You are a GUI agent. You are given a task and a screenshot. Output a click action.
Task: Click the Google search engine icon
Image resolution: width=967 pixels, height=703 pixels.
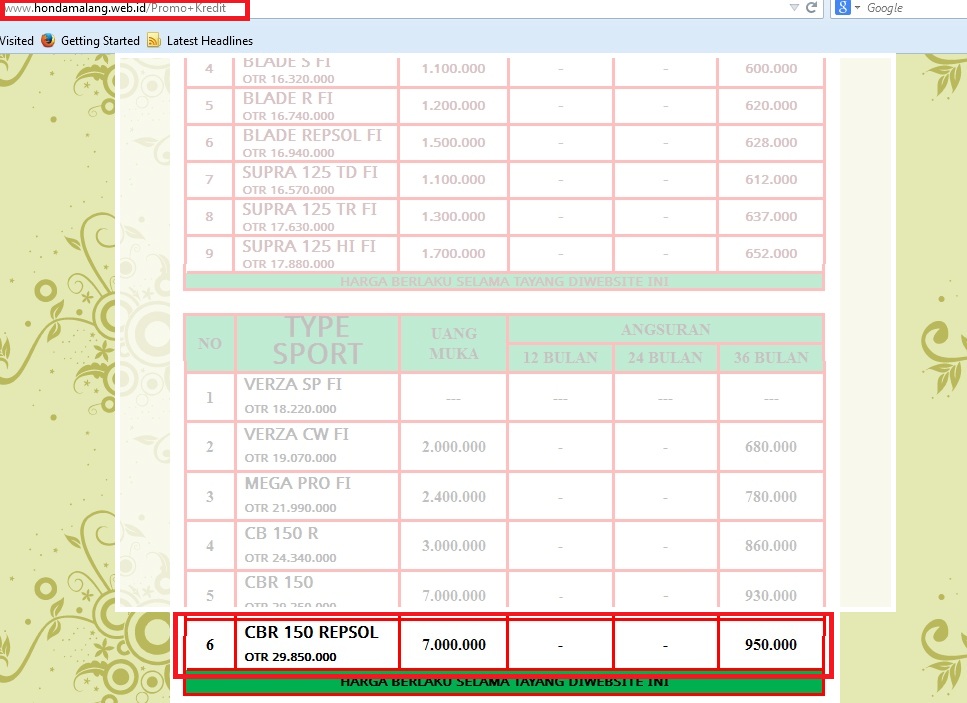click(843, 8)
